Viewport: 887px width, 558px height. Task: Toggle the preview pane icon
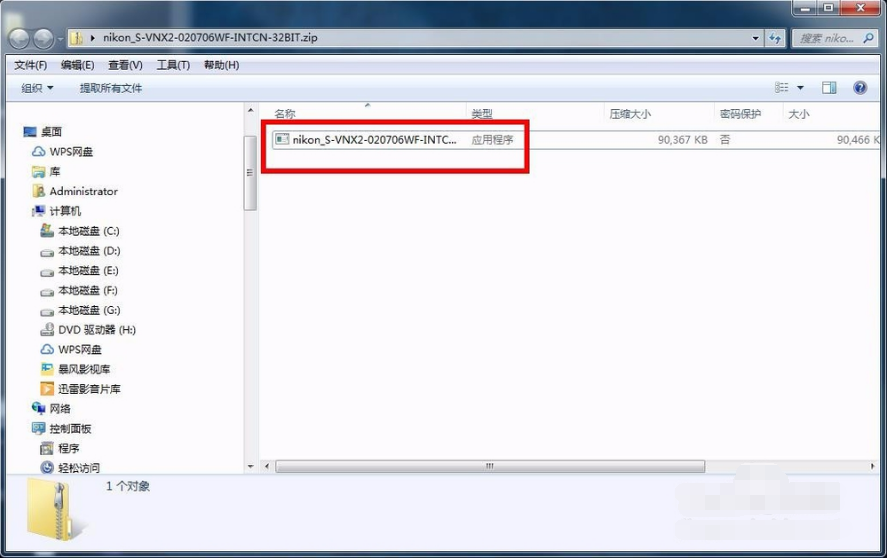coord(829,88)
